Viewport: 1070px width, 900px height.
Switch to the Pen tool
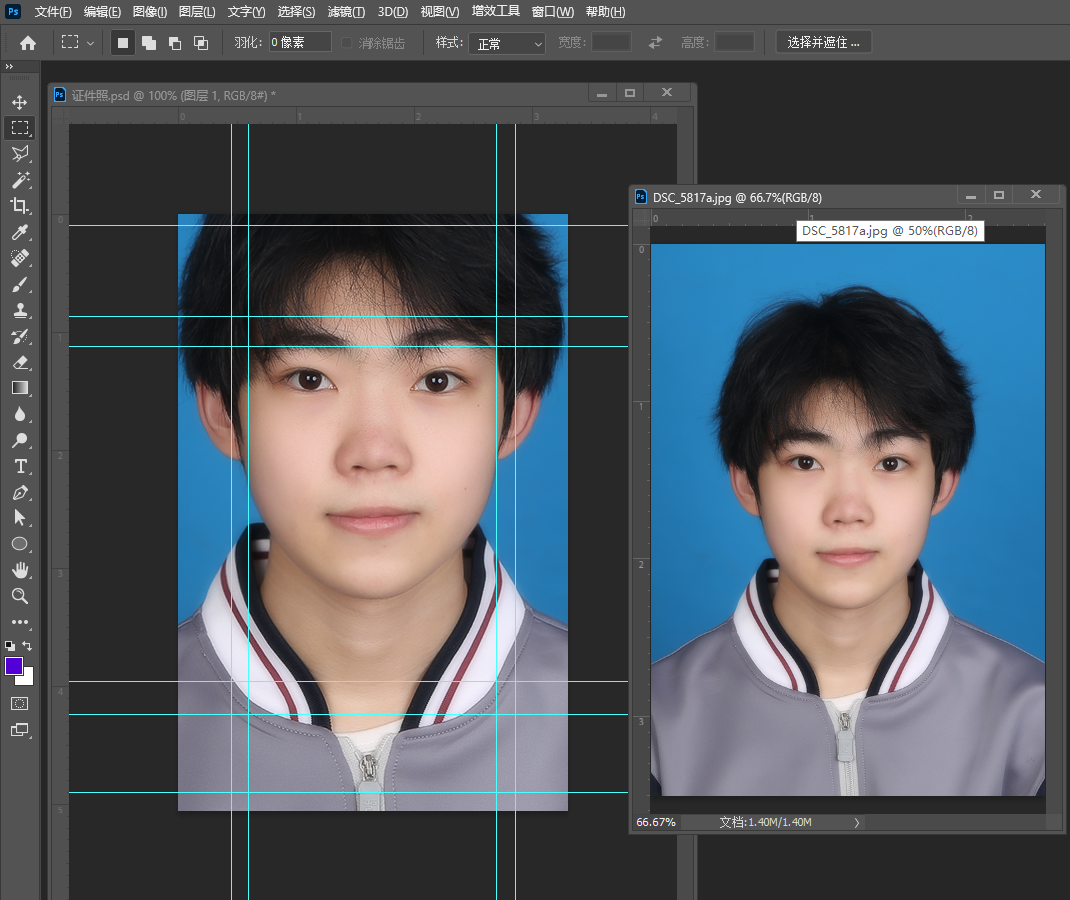20,492
